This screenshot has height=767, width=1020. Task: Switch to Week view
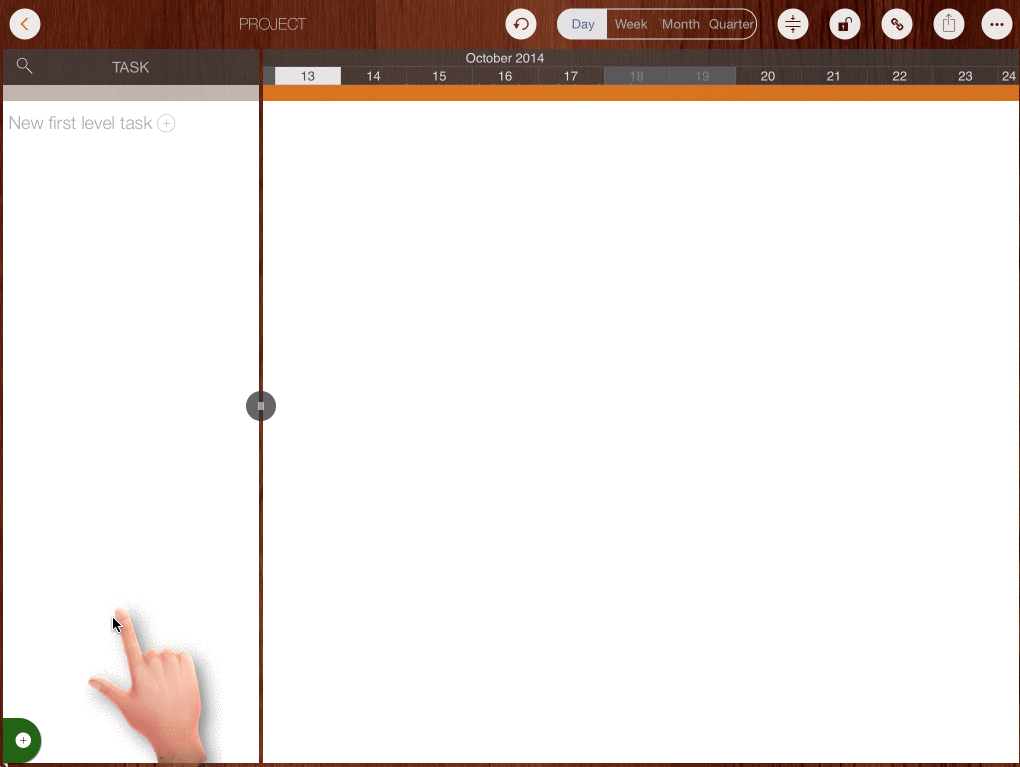click(631, 24)
